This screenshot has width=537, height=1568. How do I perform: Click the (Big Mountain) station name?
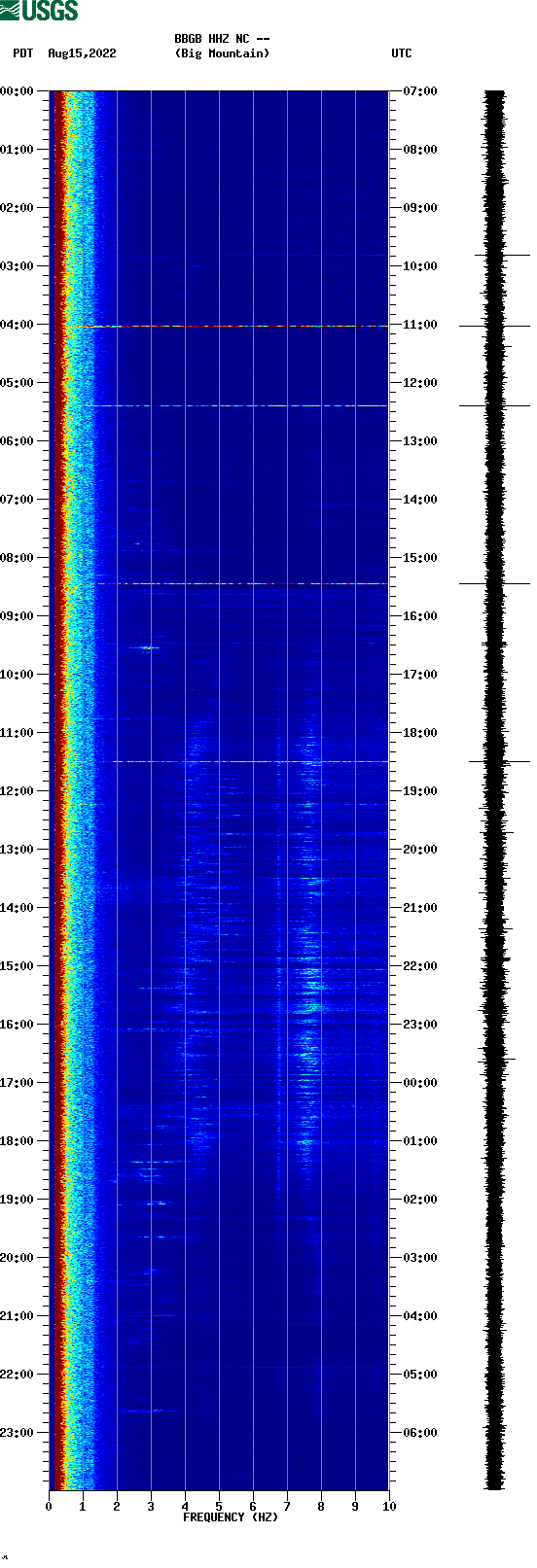coord(222,53)
